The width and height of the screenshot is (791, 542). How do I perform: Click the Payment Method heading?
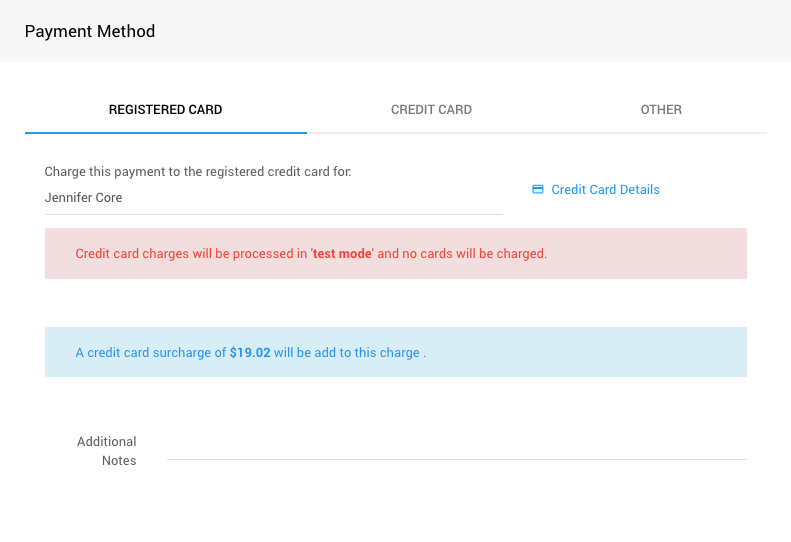tap(90, 31)
